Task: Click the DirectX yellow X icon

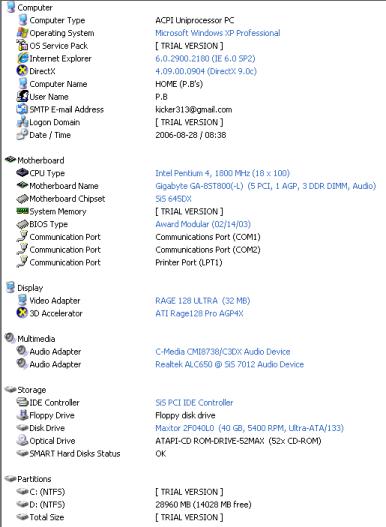Action: click(22, 71)
